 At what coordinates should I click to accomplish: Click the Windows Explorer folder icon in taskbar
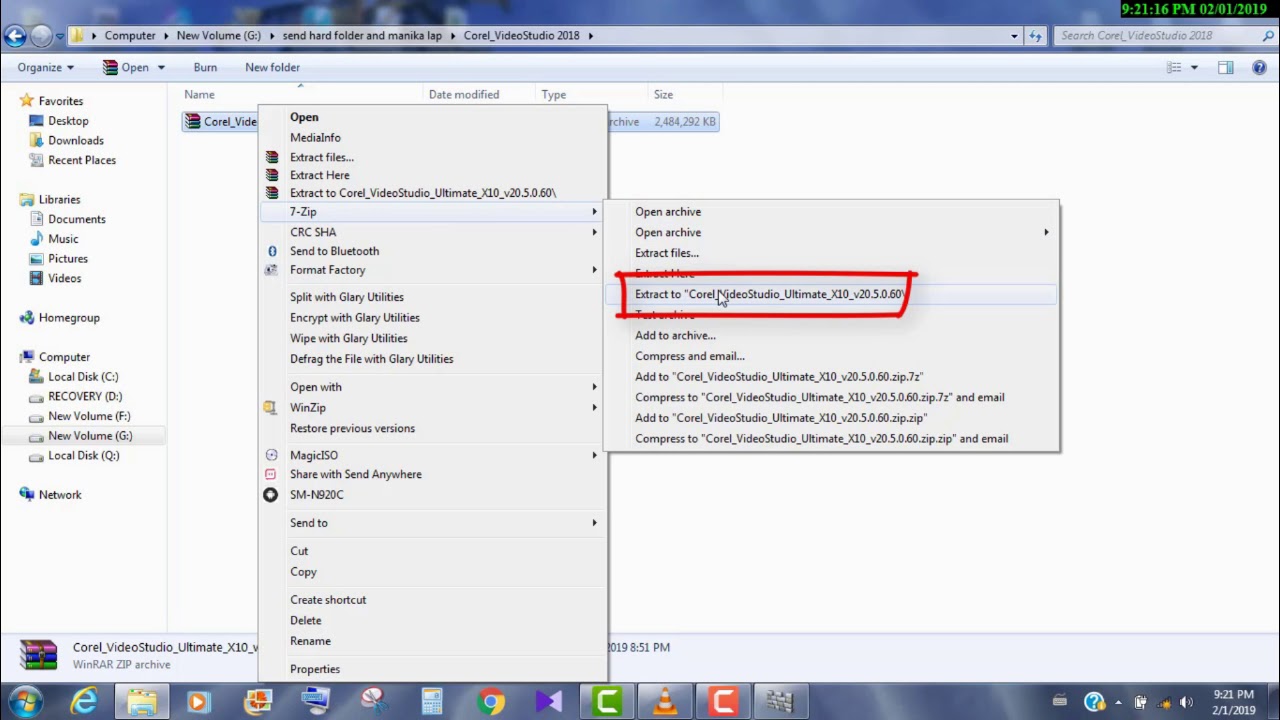[141, 702]
